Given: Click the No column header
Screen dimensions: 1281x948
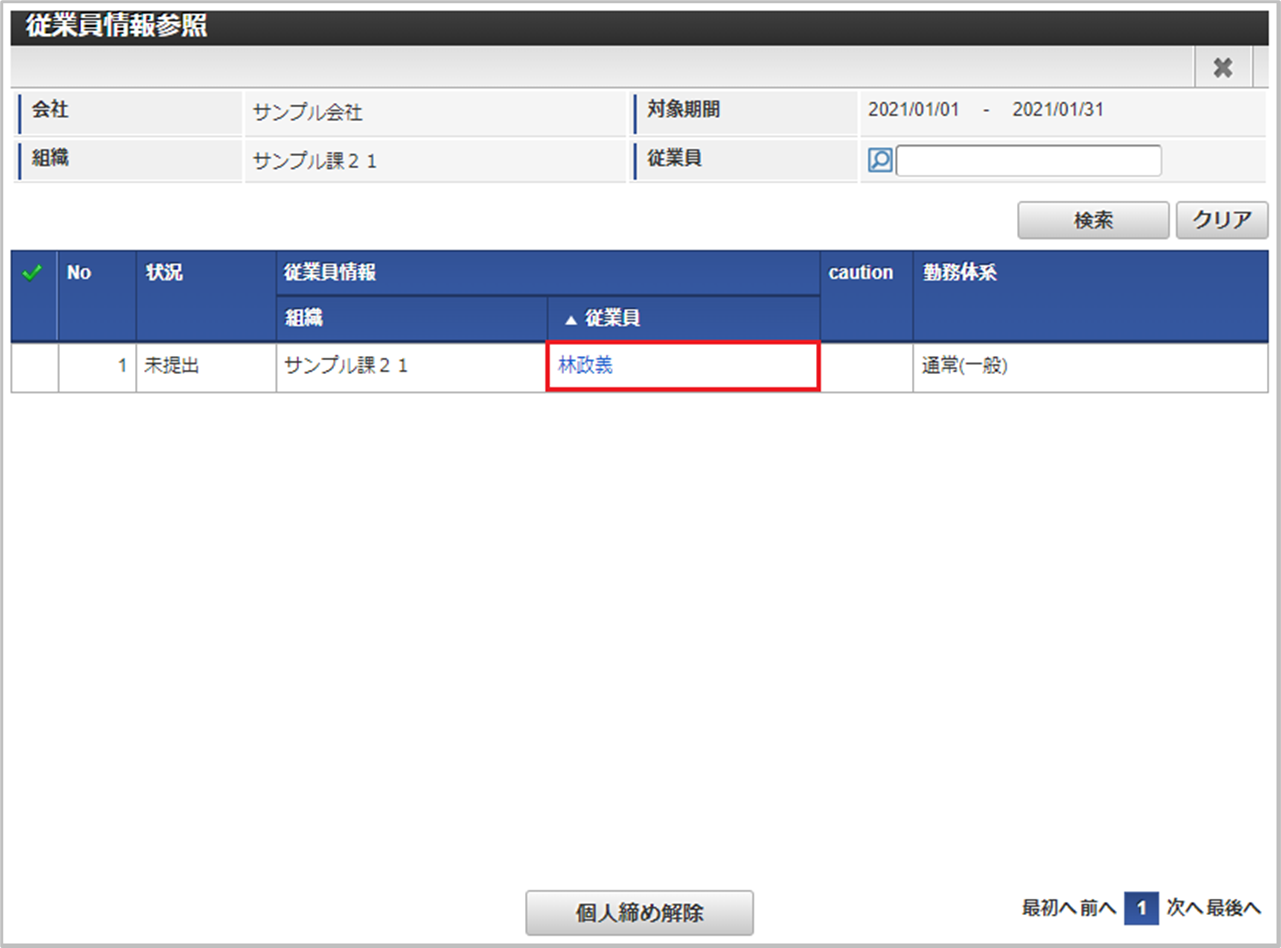Looking at the screenshot, I should [97, 296].
